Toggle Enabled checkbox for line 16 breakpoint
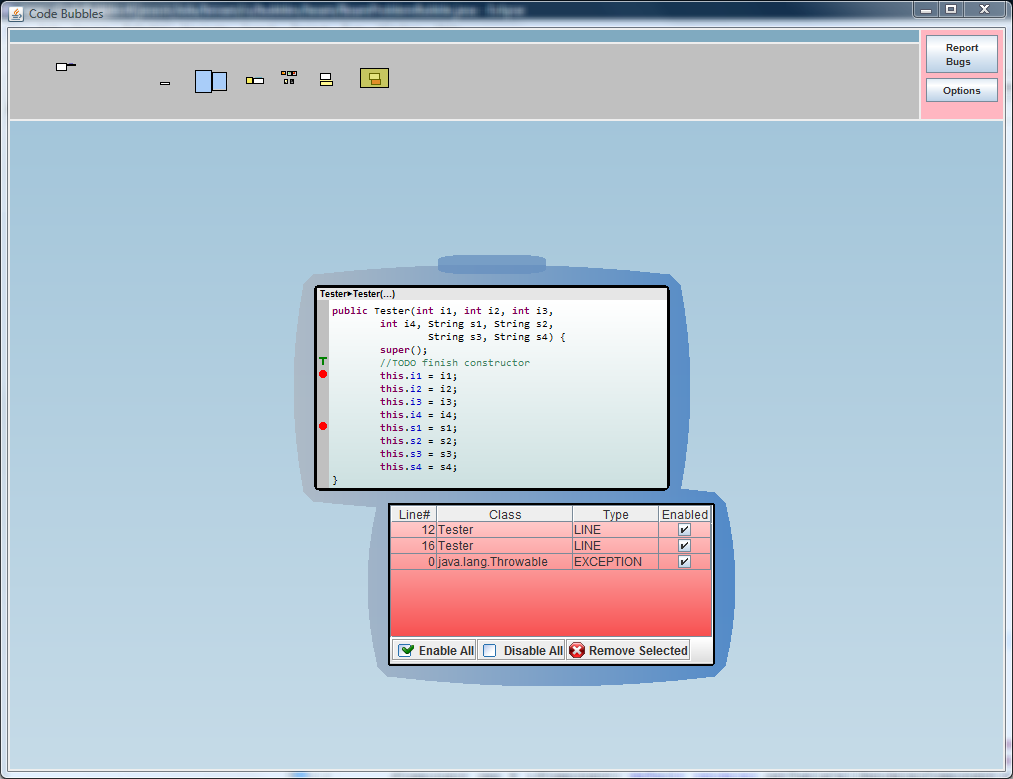This screenshot has width=1013, height=779. (x=684, y=546)
